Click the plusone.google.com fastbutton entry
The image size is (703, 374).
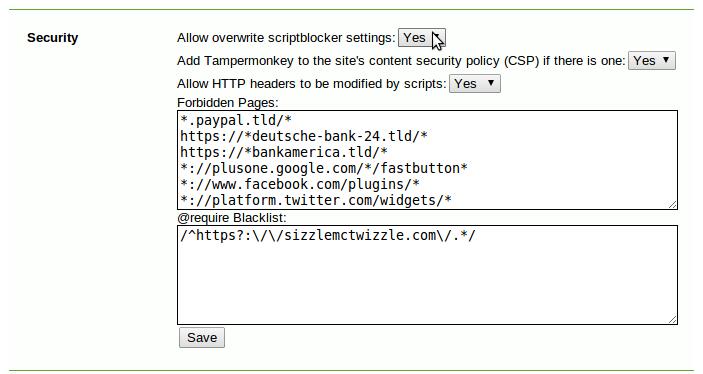point(324,169)
